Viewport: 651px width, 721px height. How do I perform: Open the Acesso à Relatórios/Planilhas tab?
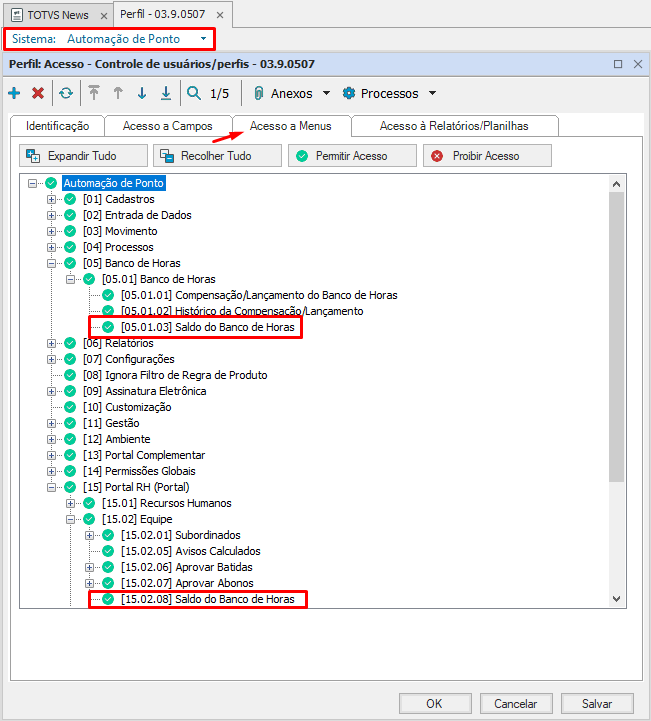coord(454,126)
